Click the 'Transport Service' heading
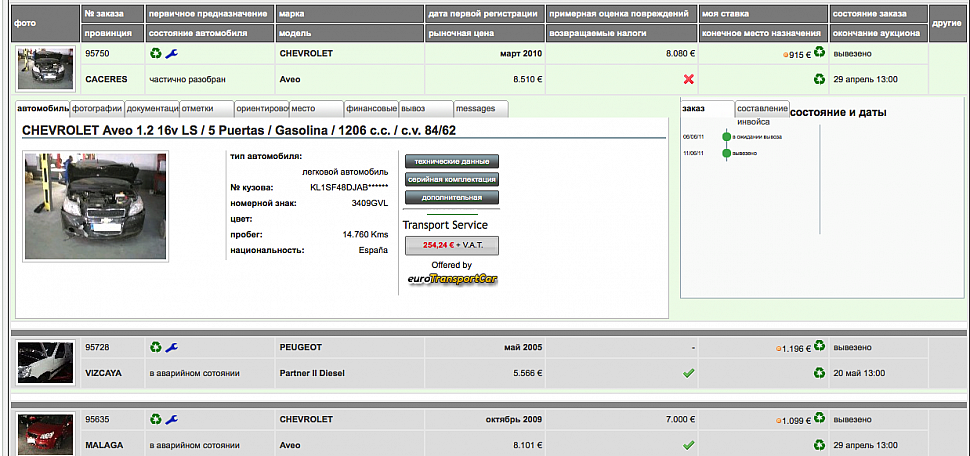This screenshot has width=970, height=456. pos(445,225)
